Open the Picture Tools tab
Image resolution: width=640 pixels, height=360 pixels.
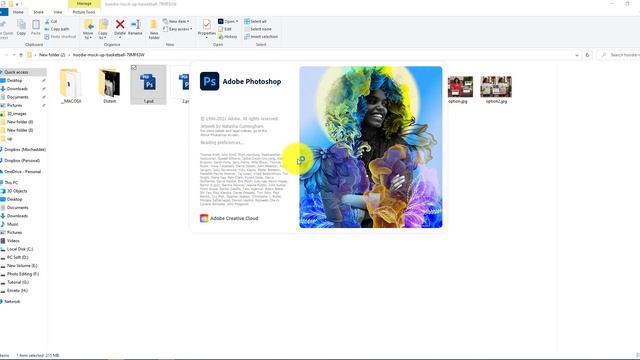click(x=84, y=12)
